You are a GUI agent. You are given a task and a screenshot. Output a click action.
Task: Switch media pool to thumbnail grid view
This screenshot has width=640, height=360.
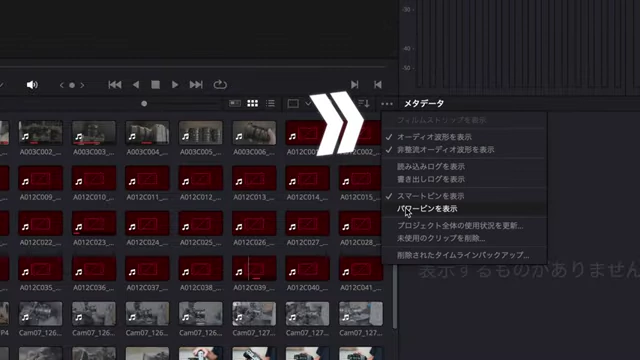point(253,104)
